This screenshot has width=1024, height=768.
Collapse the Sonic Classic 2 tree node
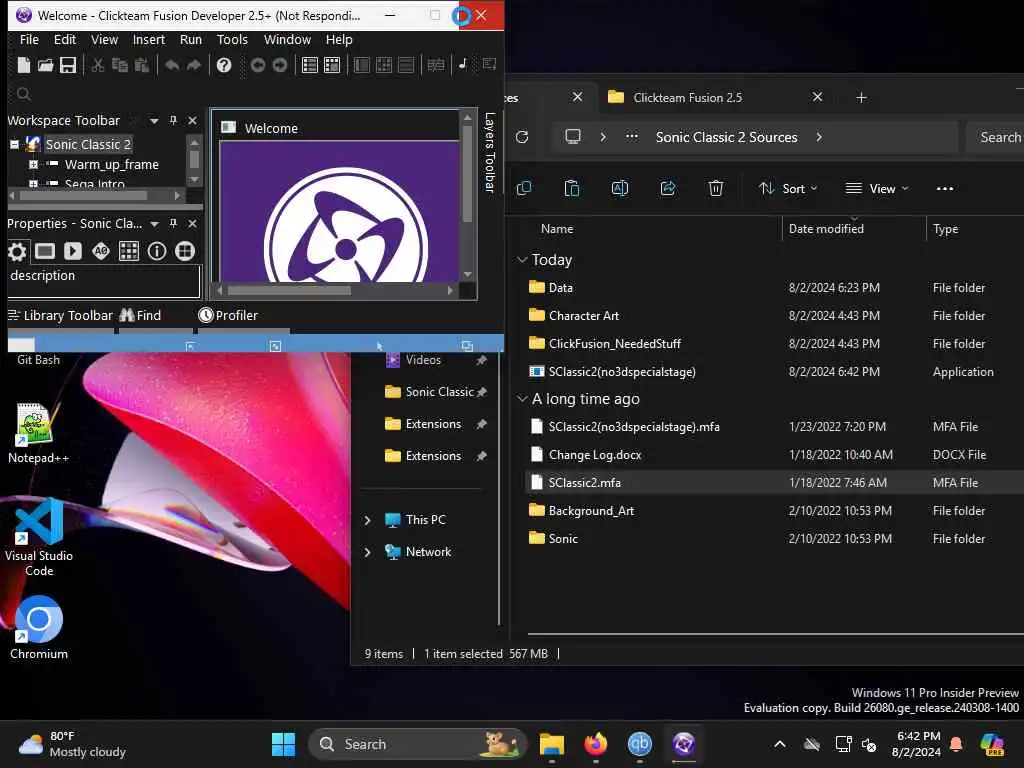[14, 144]
